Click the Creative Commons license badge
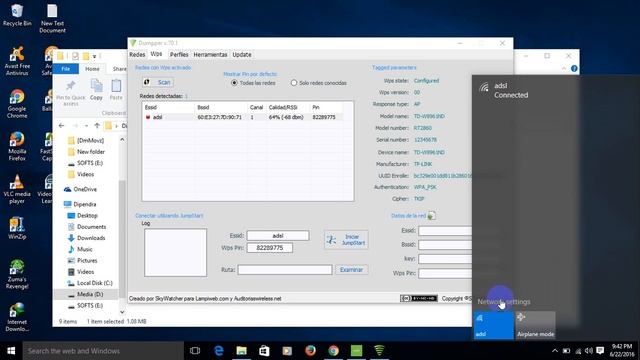Image resolution: width=640 pixels, height=360 pixels. (419, 298)
